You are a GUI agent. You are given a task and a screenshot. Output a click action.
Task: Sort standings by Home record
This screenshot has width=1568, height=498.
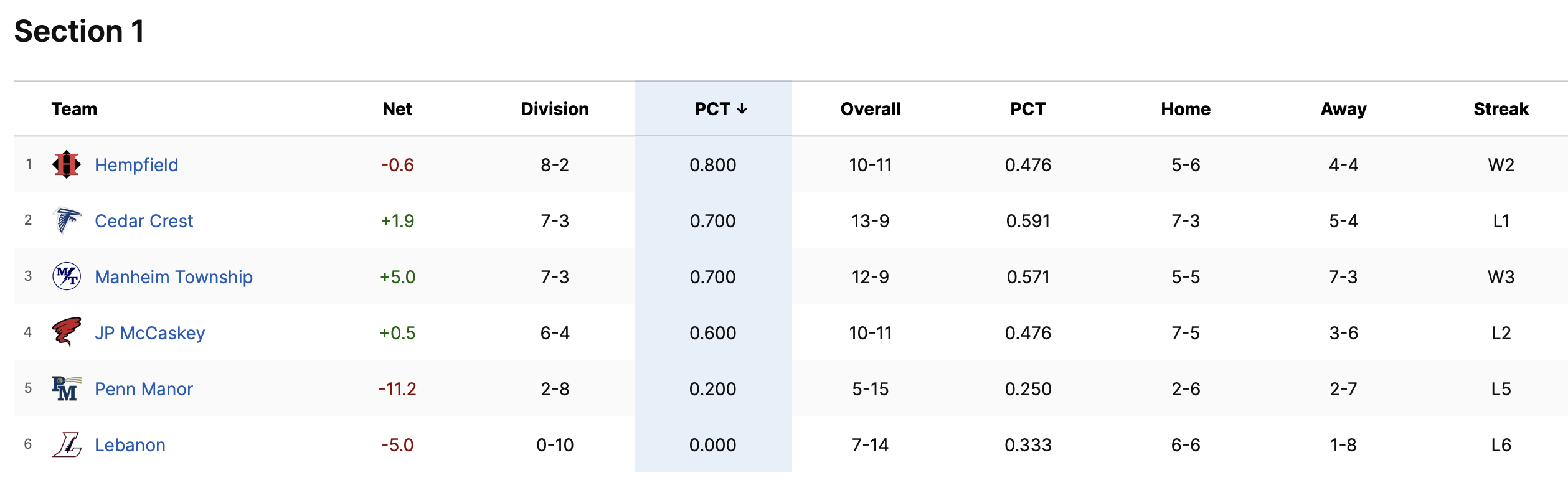(1186, 109)
